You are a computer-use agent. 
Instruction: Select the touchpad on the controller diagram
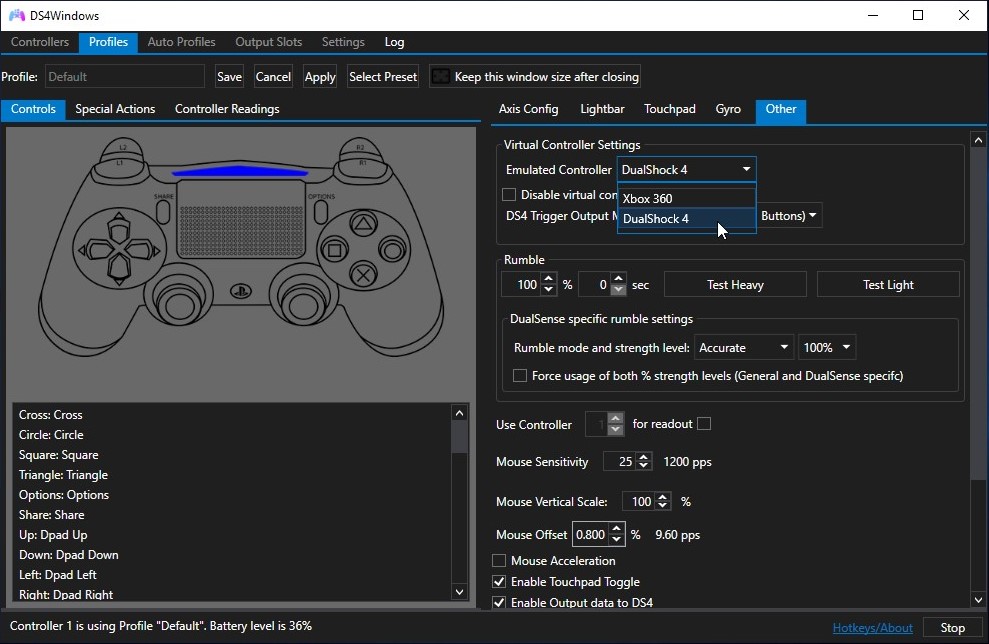(240, 220)
